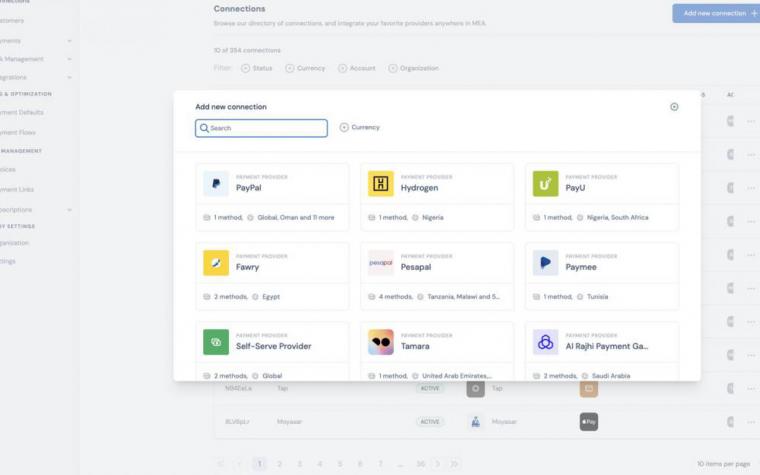This screenshot has width=760, height=475.
Task: Click the ACTIVE badge in Tap row
Action: [430, 388]
